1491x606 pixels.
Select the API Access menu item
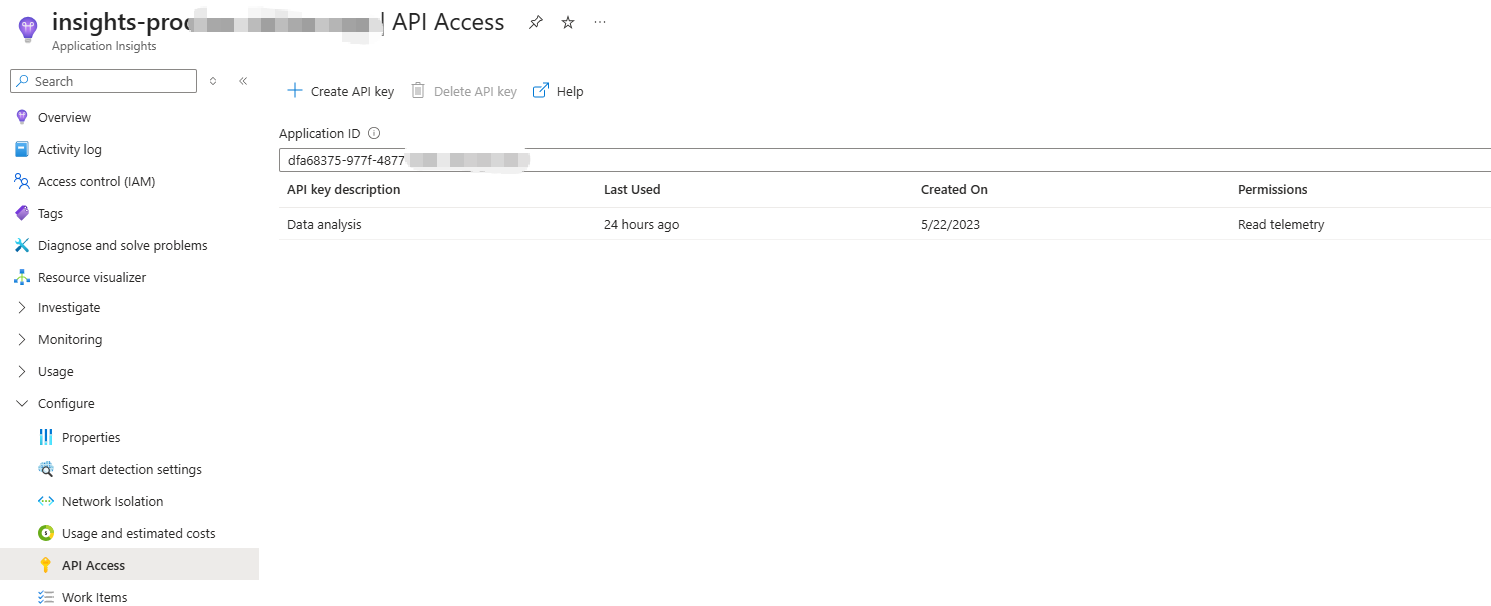click(x=129, y=565)
